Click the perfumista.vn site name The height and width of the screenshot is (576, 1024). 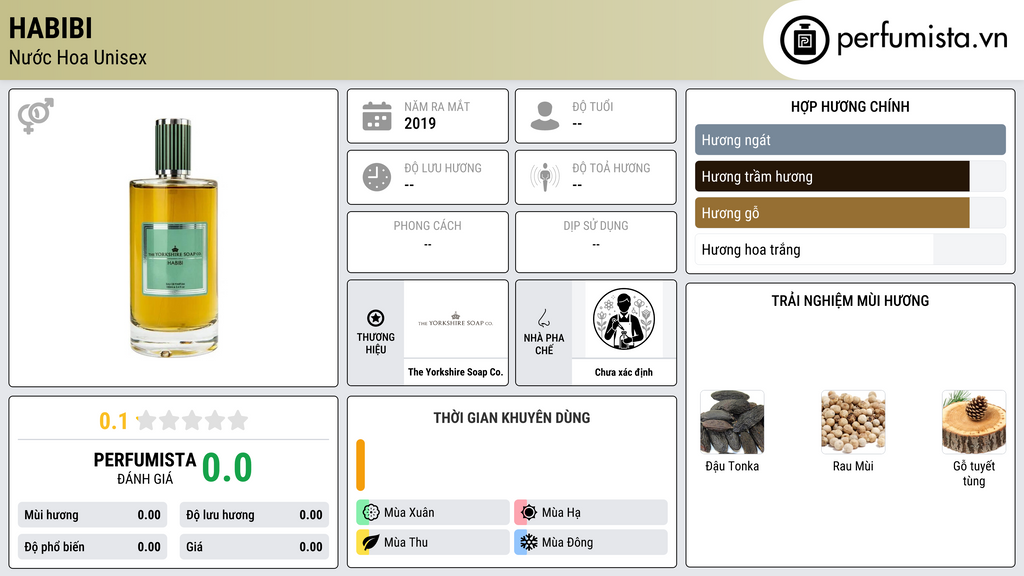(922, 38)
